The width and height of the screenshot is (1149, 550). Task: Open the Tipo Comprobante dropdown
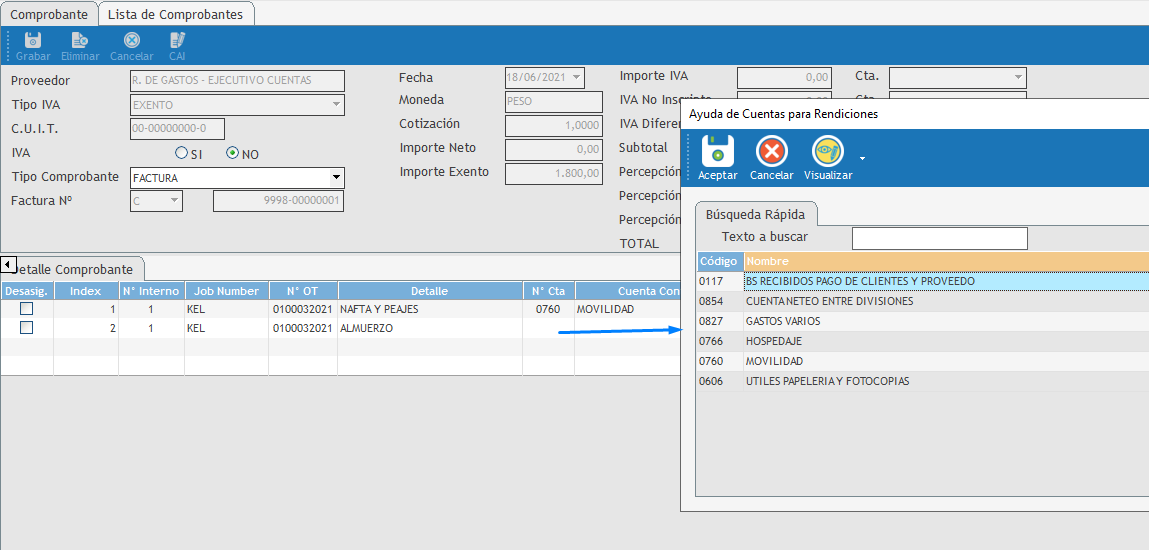[335, 178]
